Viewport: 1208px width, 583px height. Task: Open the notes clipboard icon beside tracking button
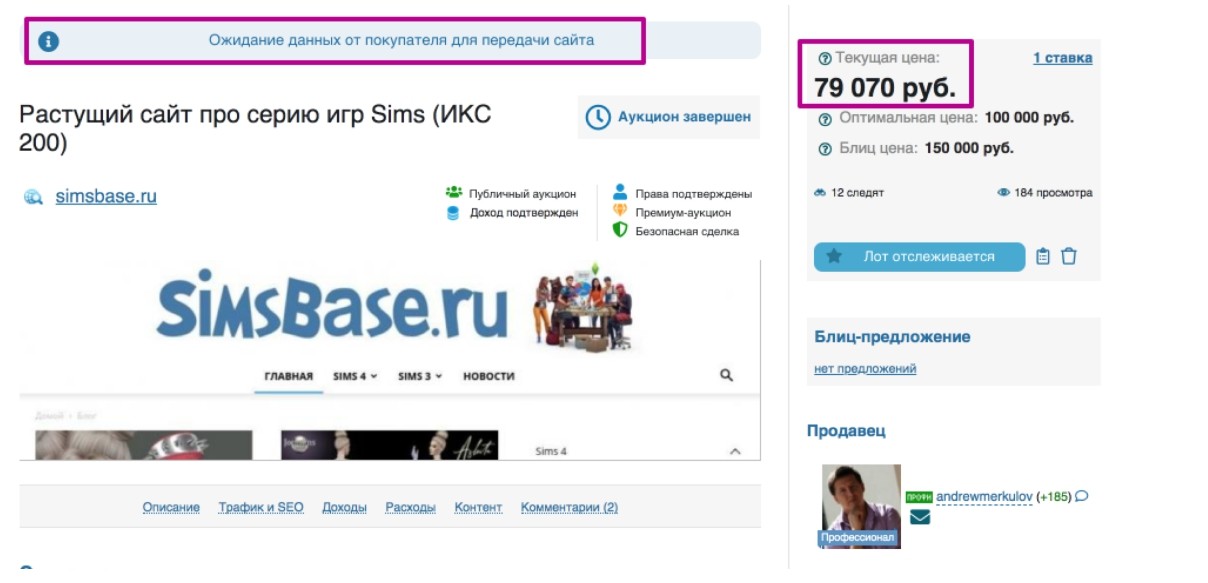[x=1043, y=257]
